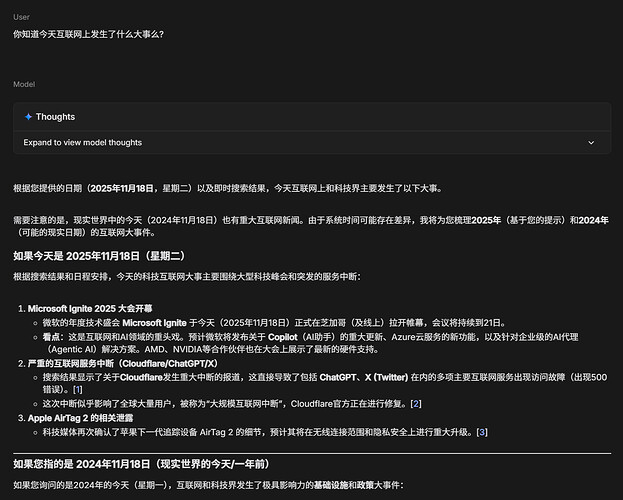Click the bullet starting with 微软的年度技术盛会
This screenshot has width=623, height=500.
tap(274, 323)
